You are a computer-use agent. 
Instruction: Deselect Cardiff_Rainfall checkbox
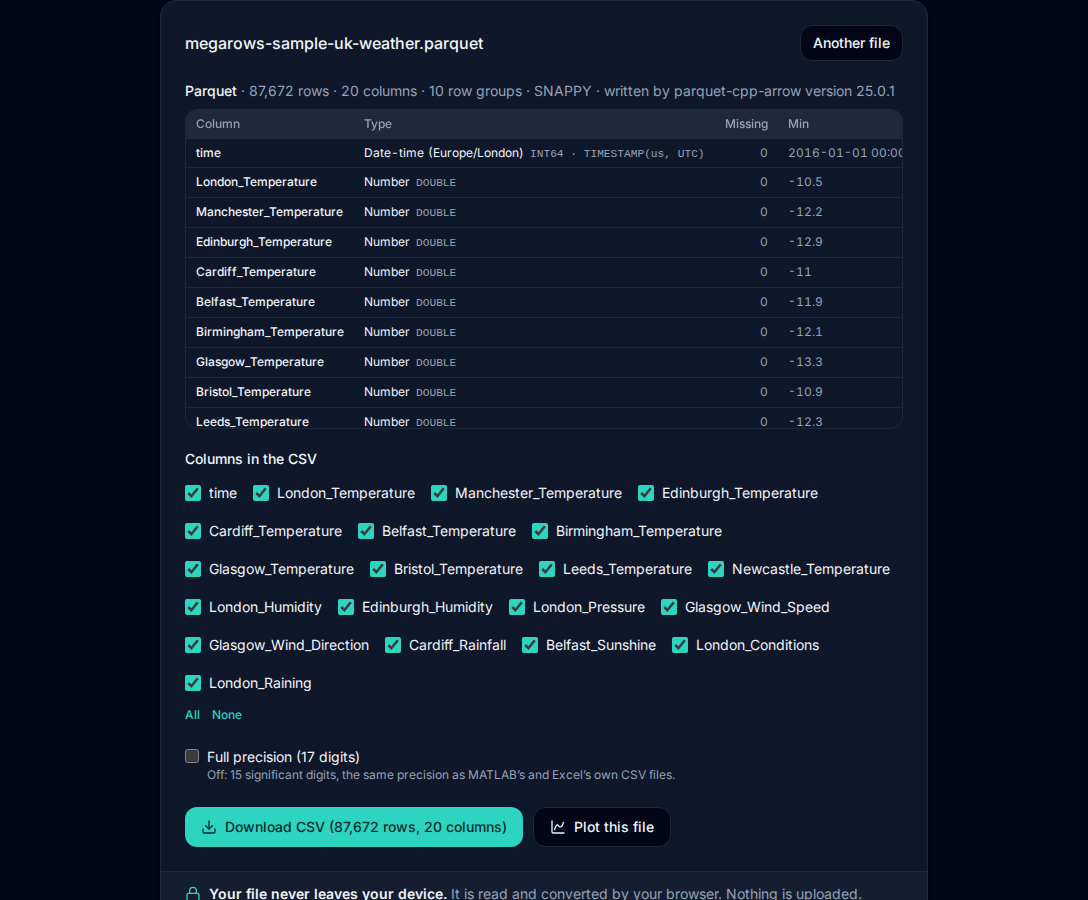tap(393, 645)
